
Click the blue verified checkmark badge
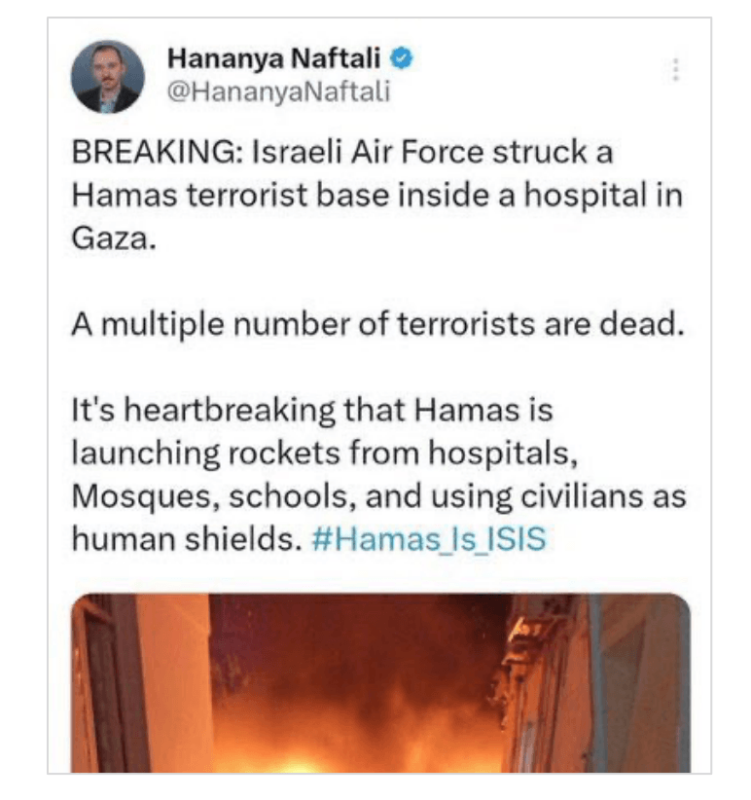pyautogui.click(x=401, y=59)
